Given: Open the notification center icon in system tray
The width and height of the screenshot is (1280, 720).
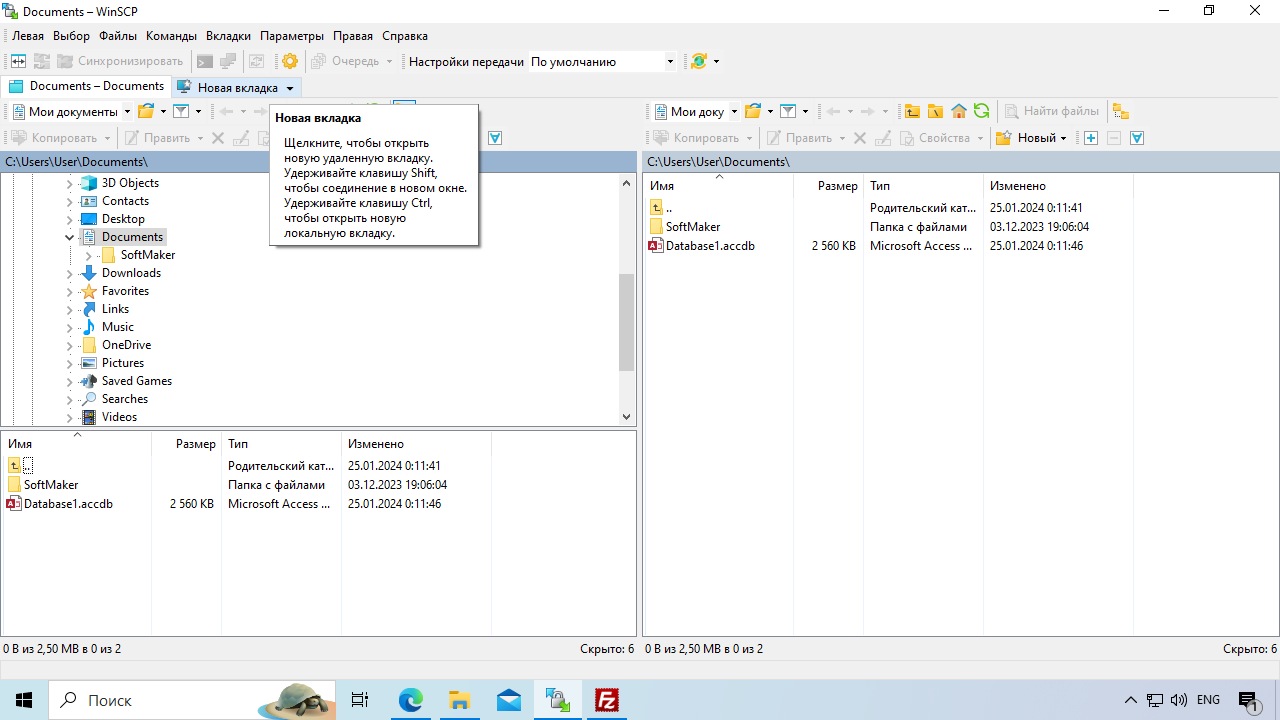Looking at the screenshot, I should (1248, 700).
